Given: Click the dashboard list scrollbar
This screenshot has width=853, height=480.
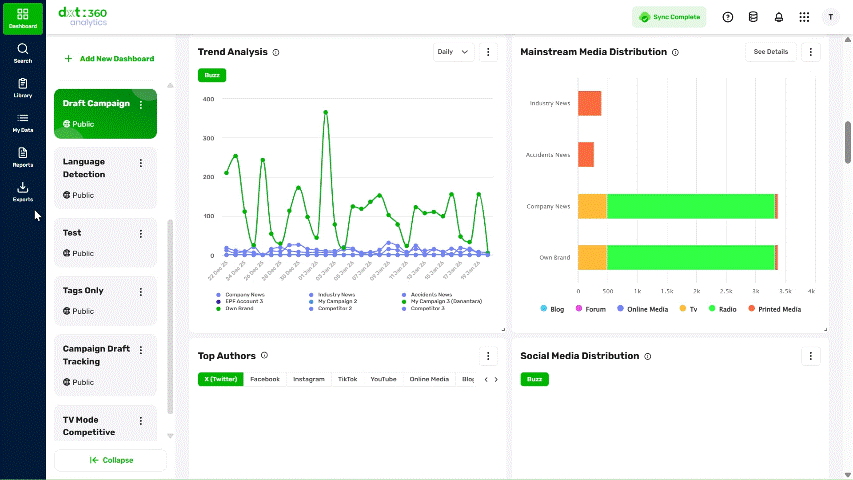Looking at the screenshot, I should point(170,317).
